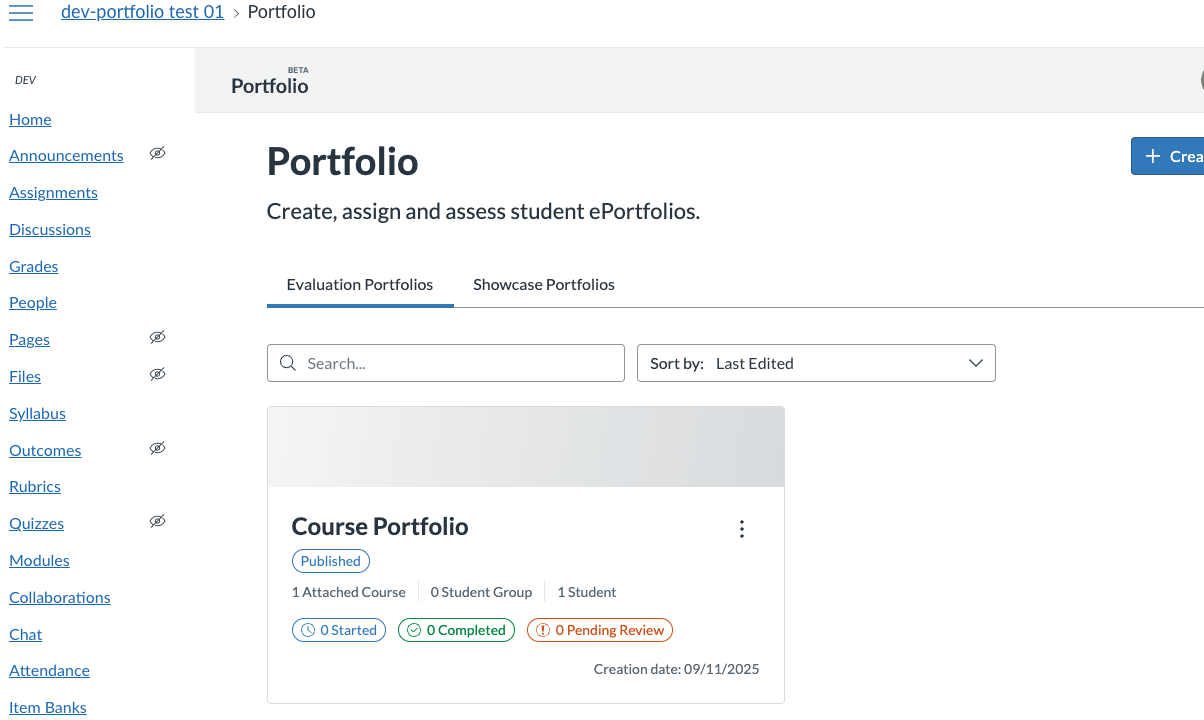Click the Course Portfolio card banner
The height and width of the screenshot is (720, 1204).
tap(525, 446)
